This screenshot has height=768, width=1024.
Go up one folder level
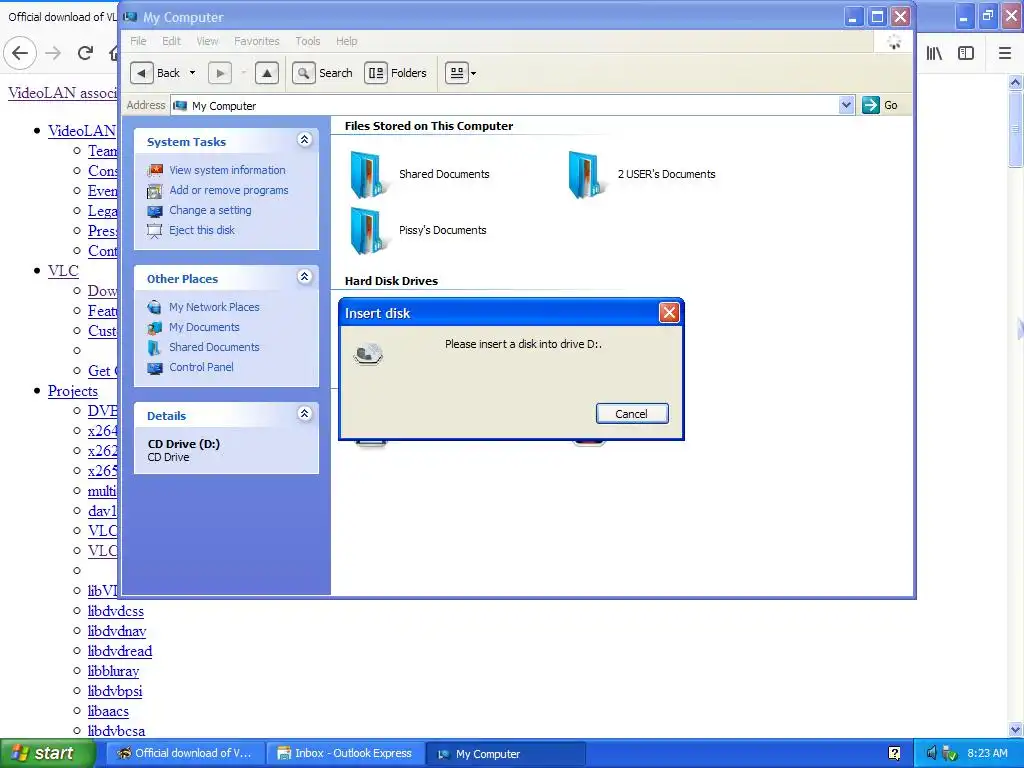pyautogui.click(x=266, y=73)
